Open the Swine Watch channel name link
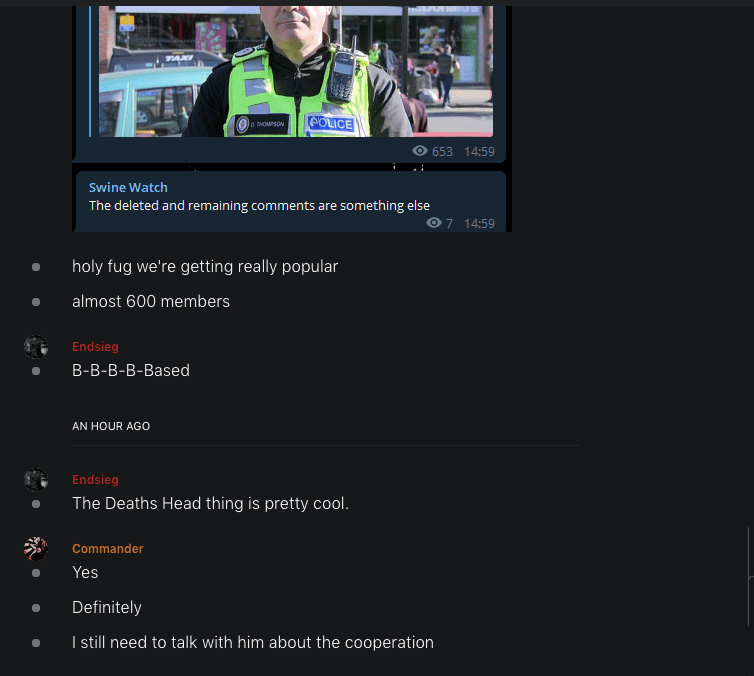 (128, 188)
